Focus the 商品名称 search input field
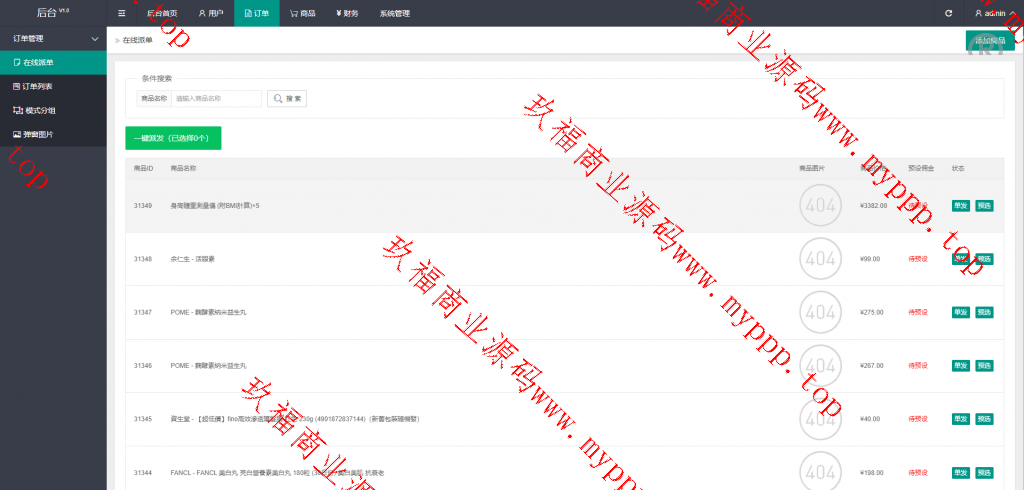1024x490 pixels. (x=215, y=99)
